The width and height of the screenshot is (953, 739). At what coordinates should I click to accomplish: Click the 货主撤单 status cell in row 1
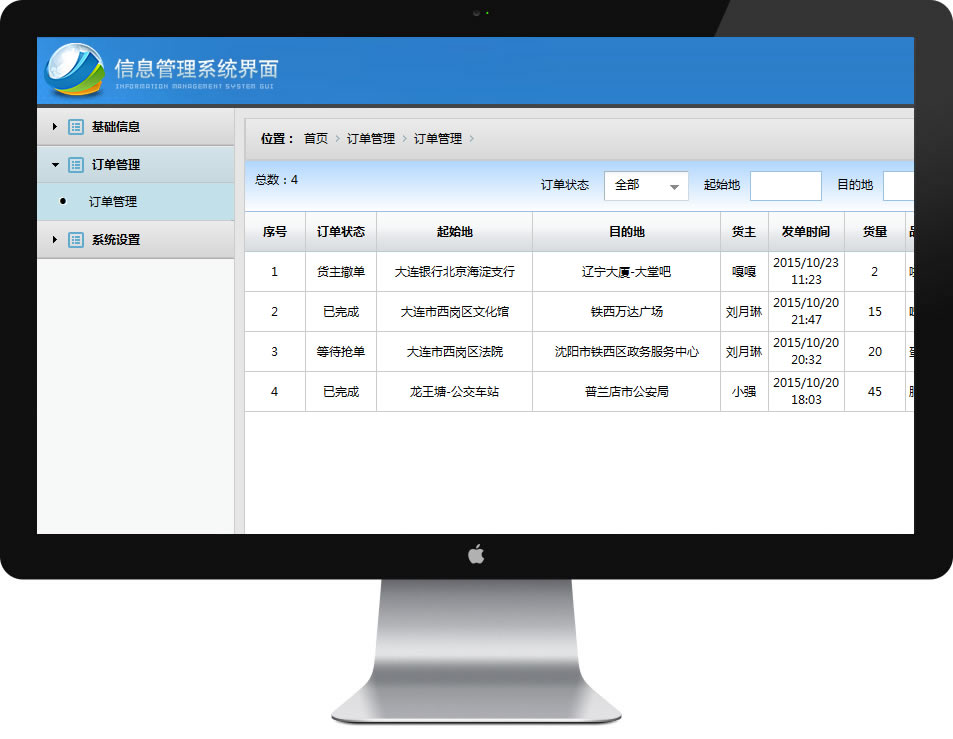(x=341, y=272)
